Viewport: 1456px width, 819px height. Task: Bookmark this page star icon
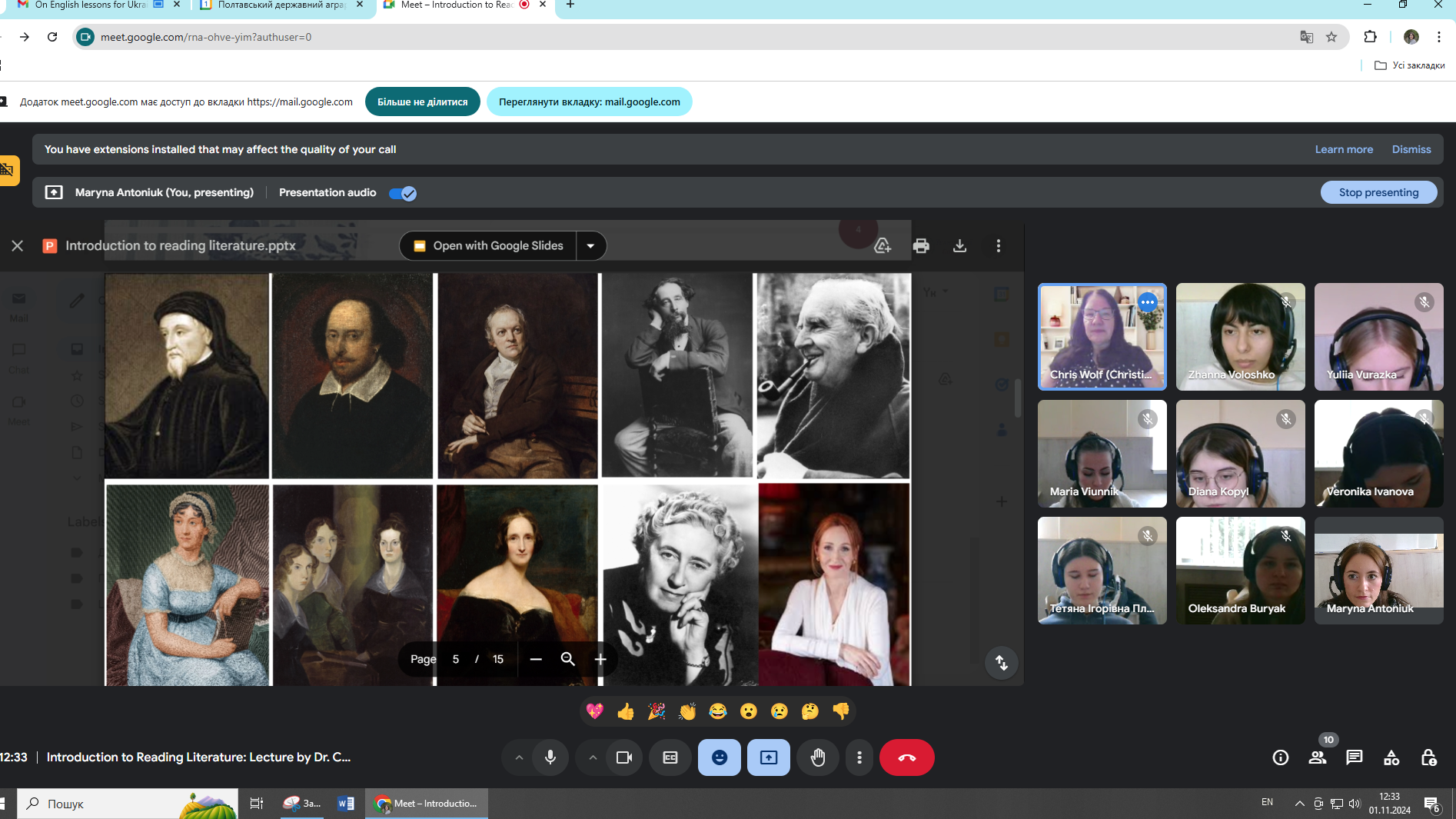click(x=1331, y=37)
